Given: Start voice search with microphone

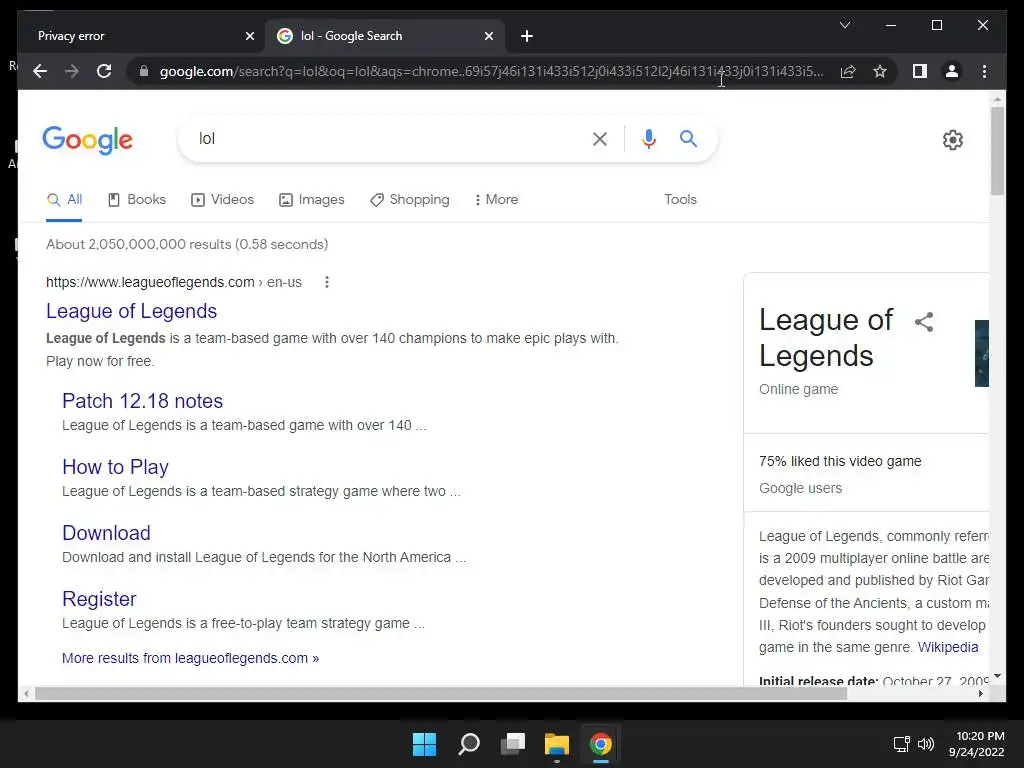Looking at the screenshot, I should pos(648,139).
